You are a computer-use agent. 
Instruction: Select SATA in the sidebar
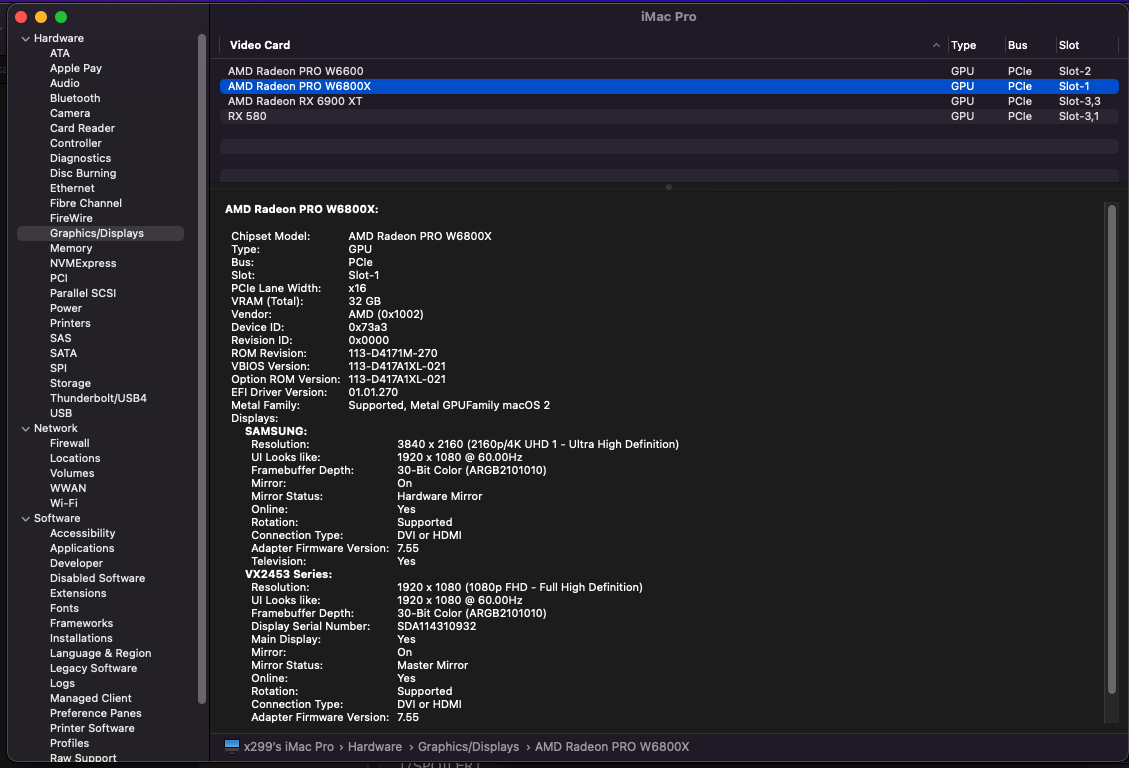coord(63,353)
